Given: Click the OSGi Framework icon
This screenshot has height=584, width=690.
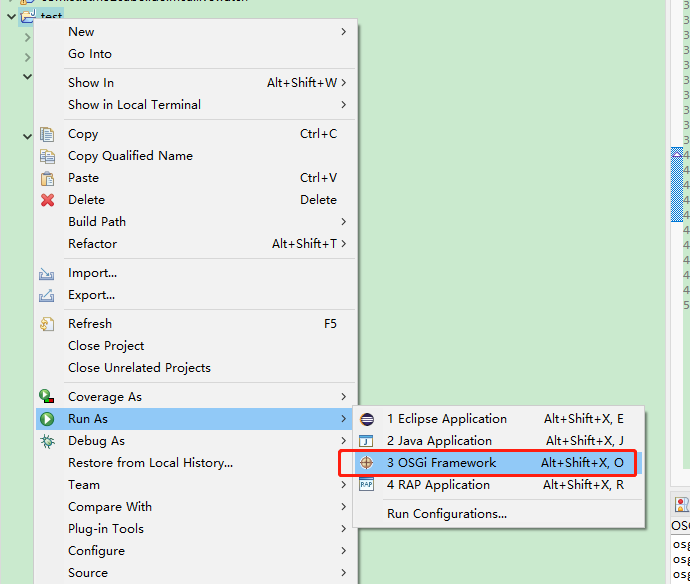Looking at the screenshot, I should (x=366, y=463).
